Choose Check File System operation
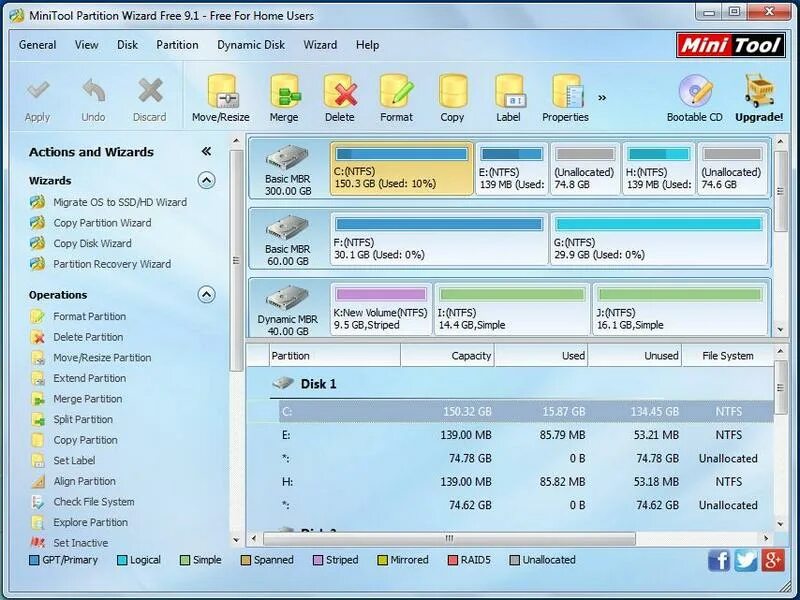 click(x=94, y=502)
